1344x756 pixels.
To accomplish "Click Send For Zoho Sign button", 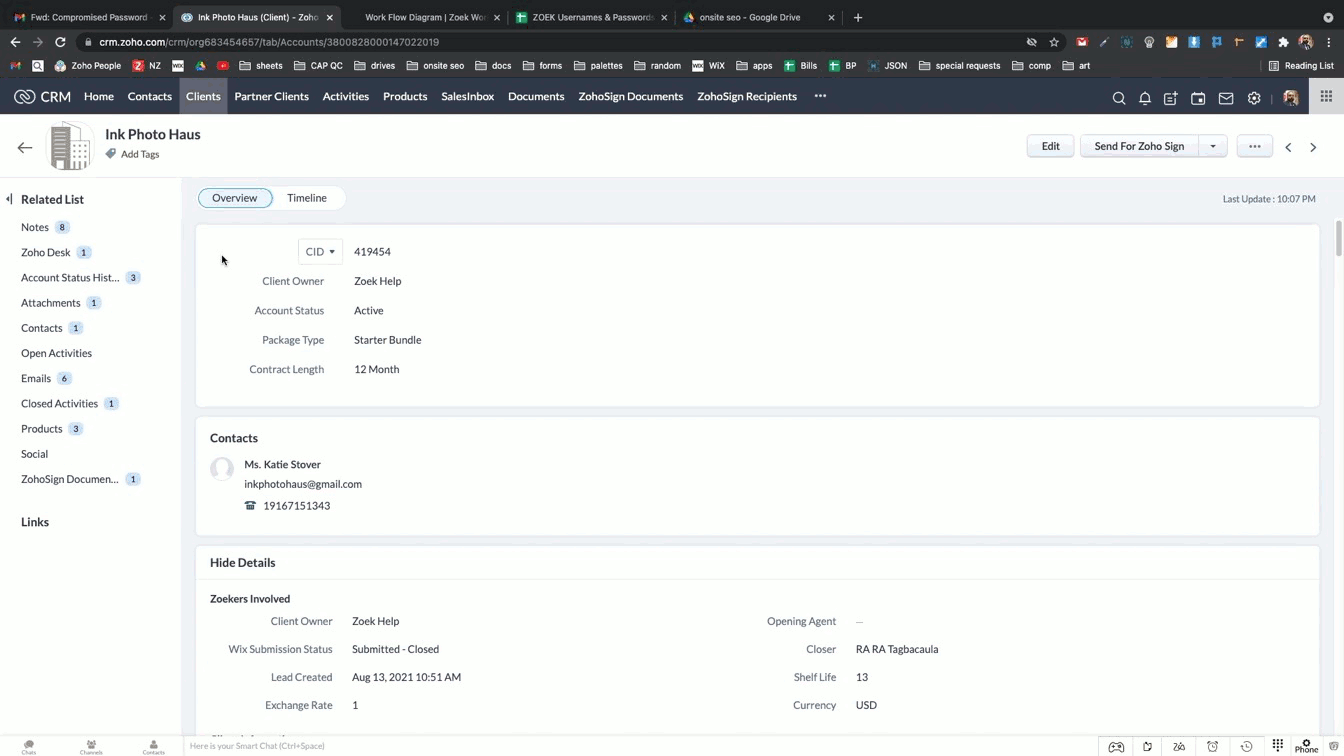I will [x=1139, y=146].
